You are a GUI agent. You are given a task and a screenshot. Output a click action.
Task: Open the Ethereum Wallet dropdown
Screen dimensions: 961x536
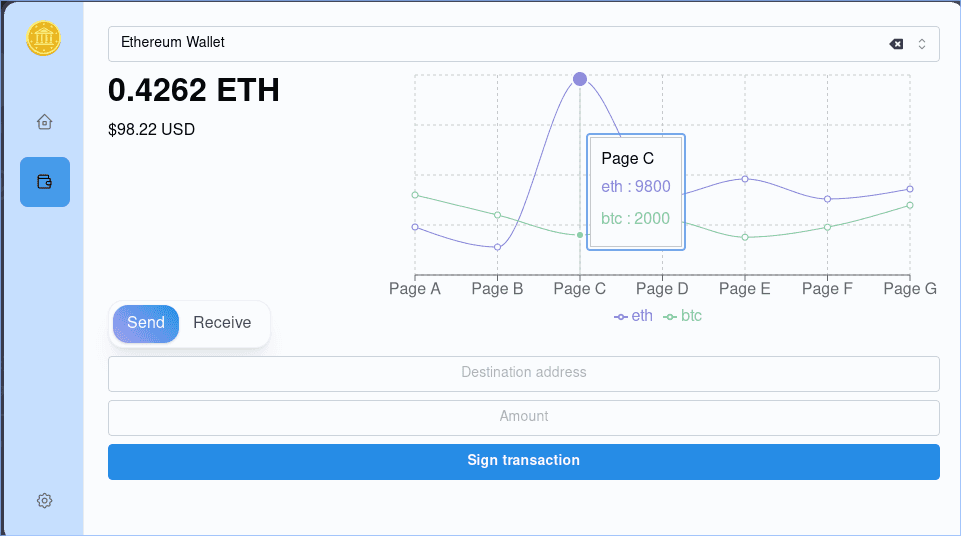pos(500,44)
